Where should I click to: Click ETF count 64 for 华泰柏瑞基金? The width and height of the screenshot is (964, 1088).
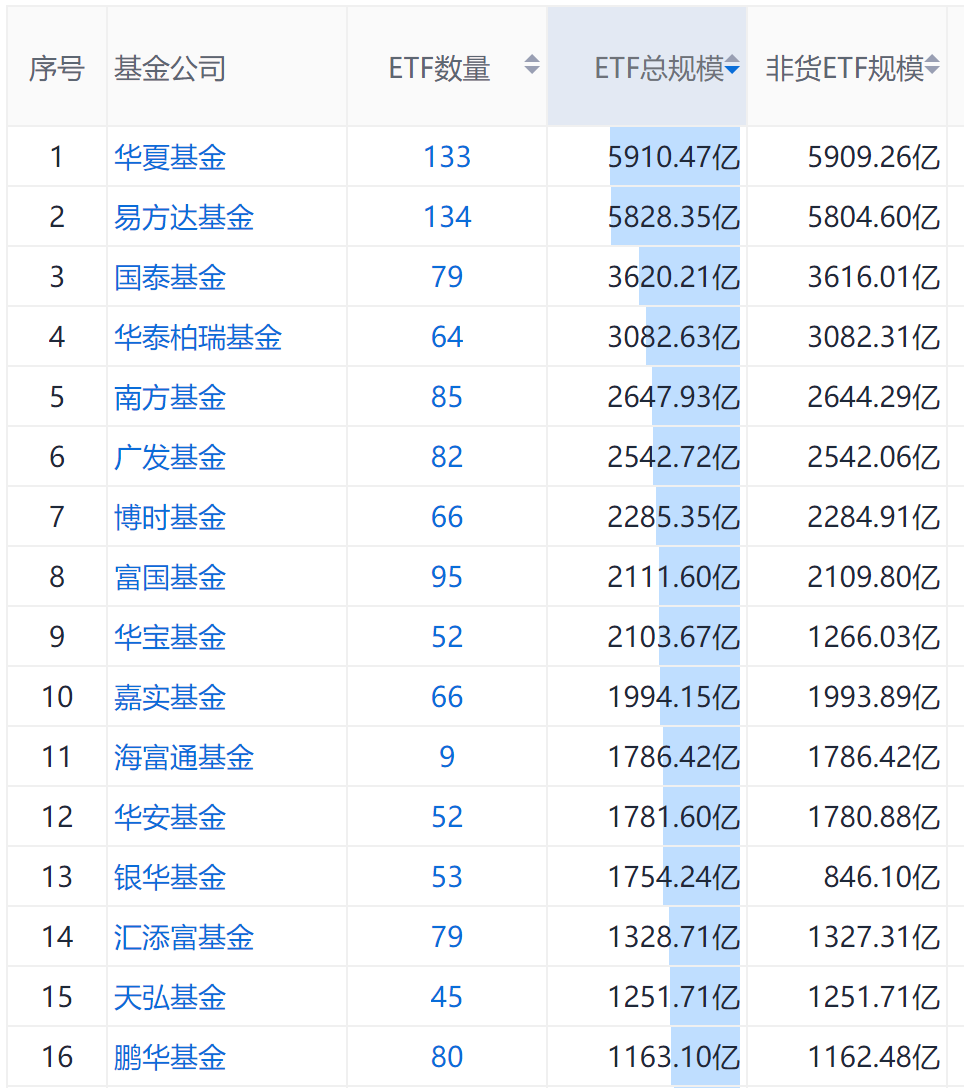[447, 337]
